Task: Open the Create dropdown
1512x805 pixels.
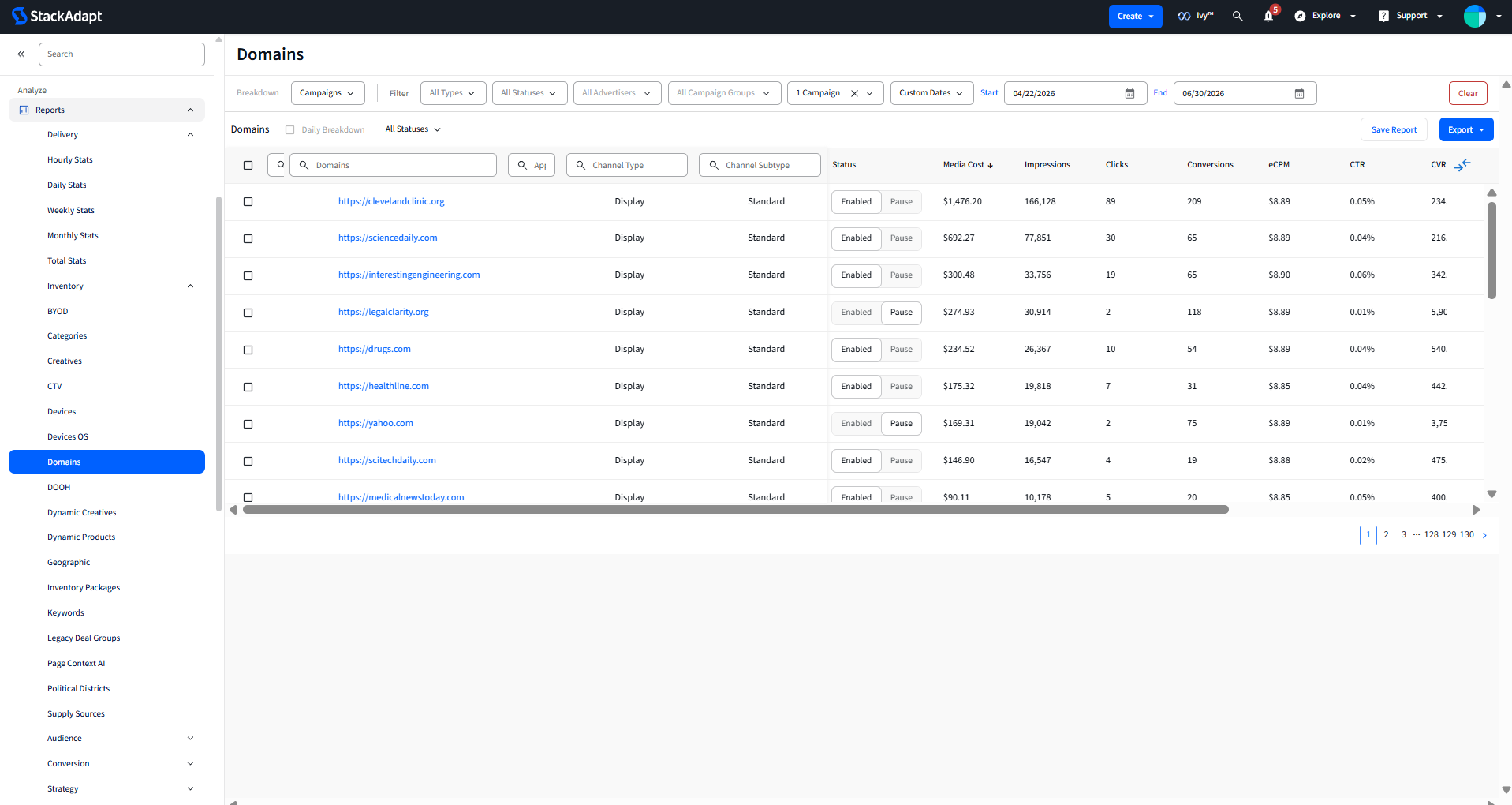Action: coord(1135,17)
